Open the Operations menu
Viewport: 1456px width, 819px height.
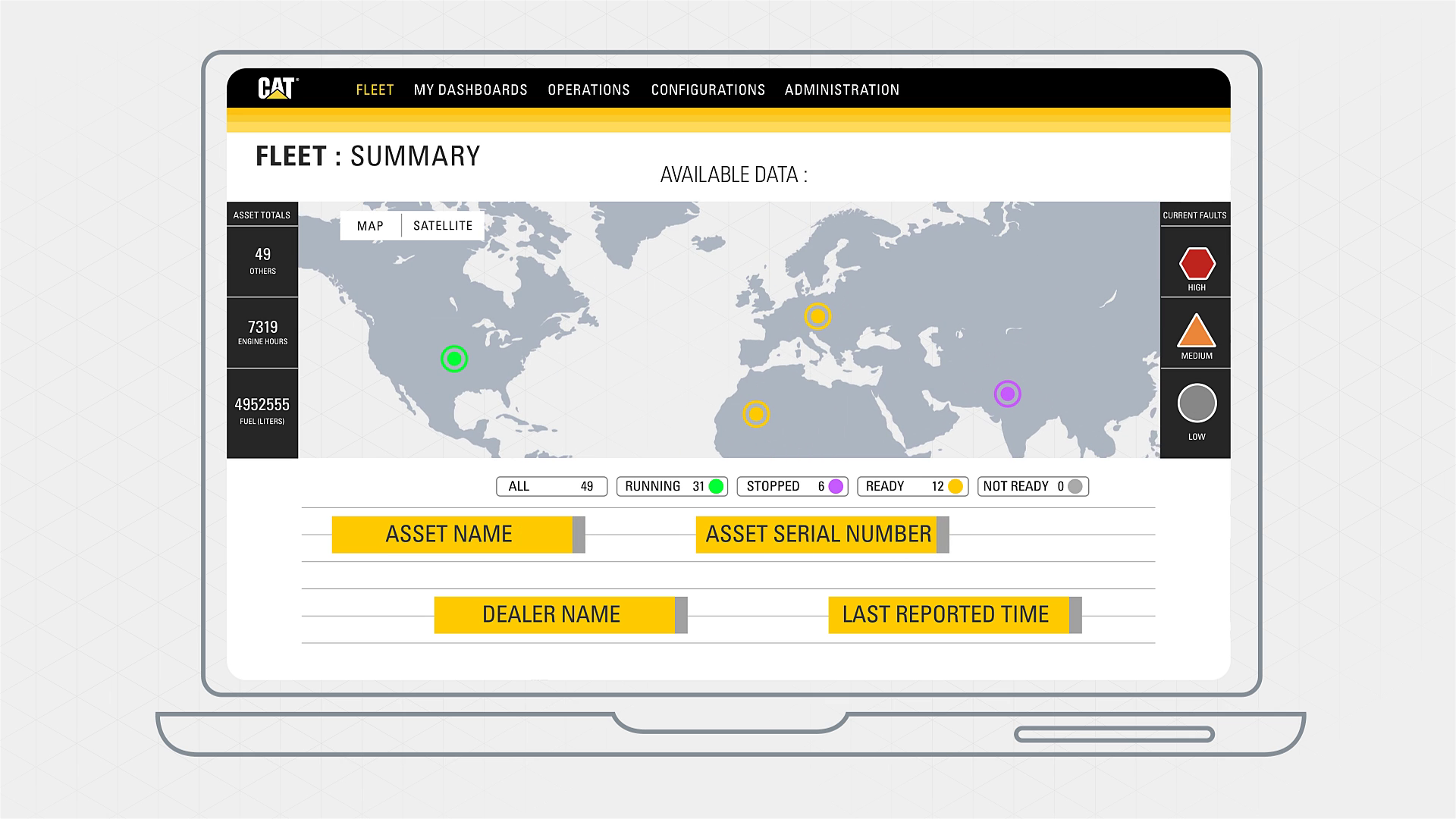point(588,89)
